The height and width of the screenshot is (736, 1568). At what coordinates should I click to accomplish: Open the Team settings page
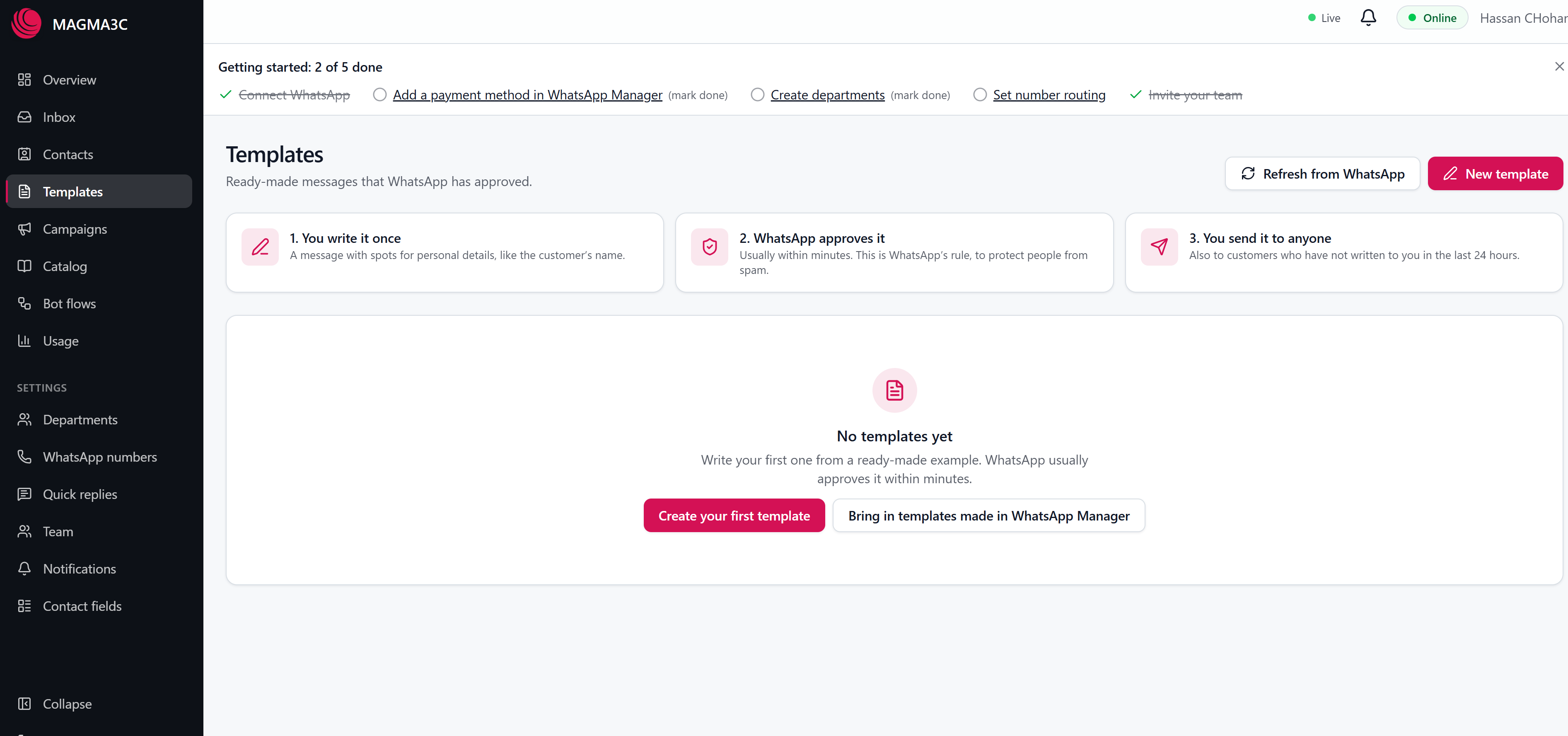(99, 531)
